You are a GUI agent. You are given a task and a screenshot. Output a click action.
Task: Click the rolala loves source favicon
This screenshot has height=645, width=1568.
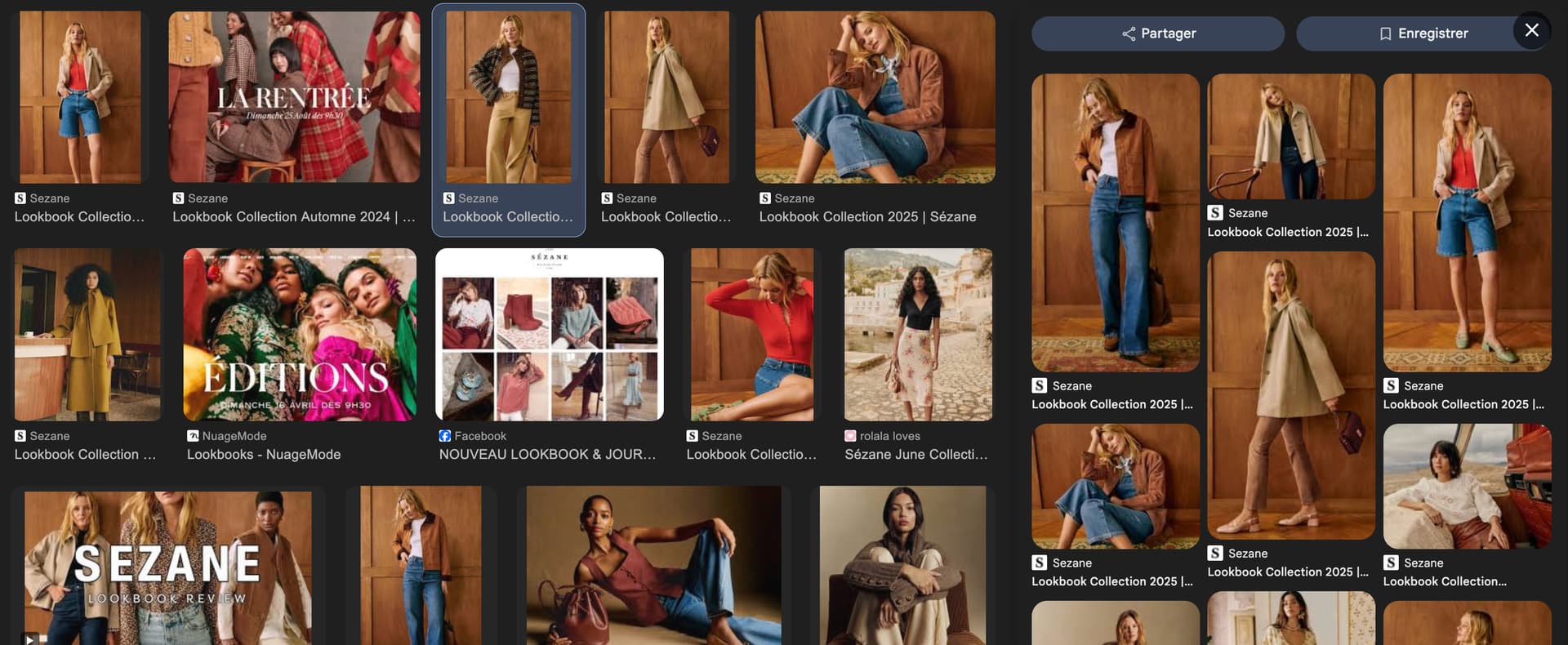[x=850, y=436]
